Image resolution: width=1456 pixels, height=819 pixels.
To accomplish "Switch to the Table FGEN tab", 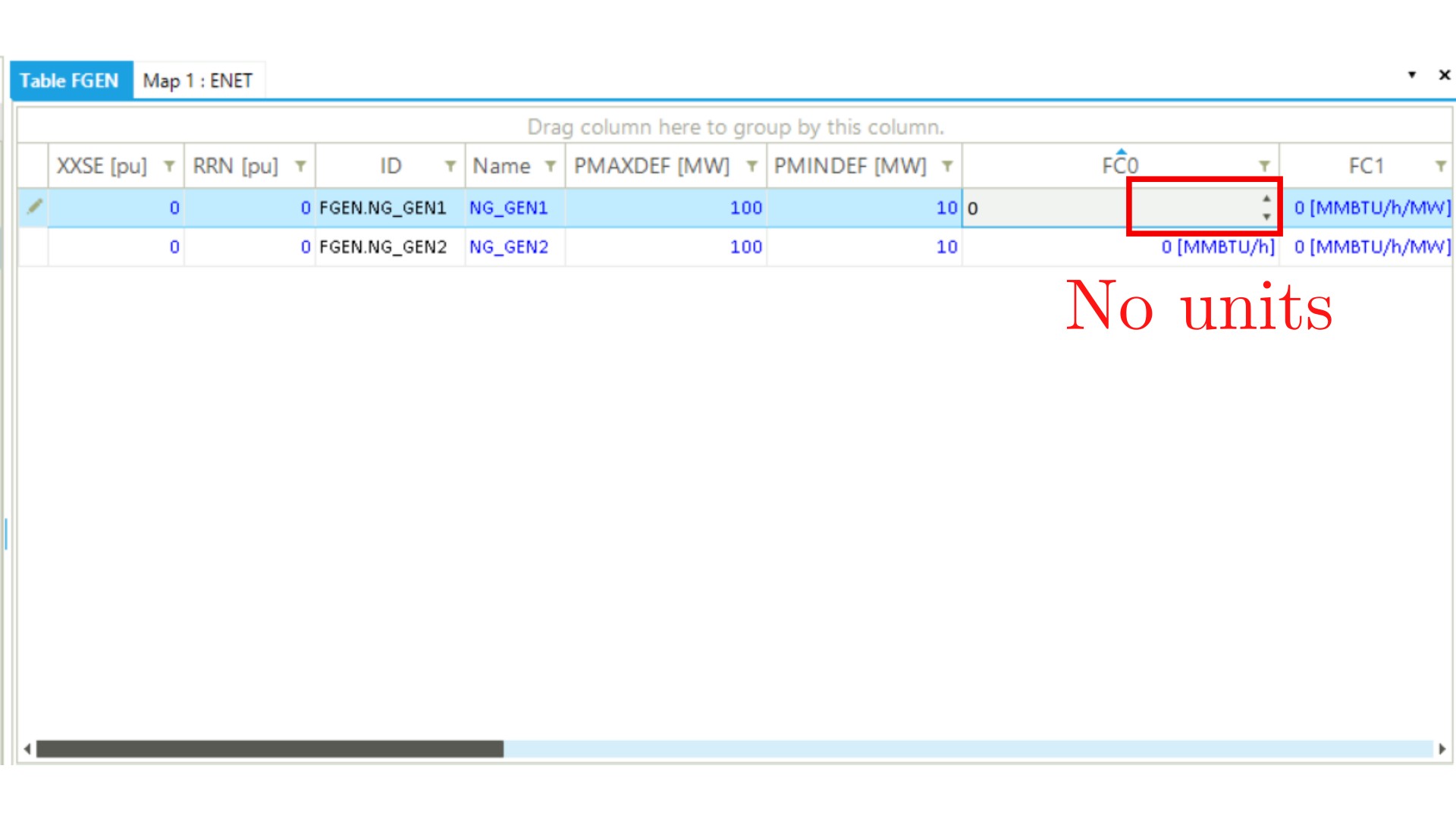I will [70, 80].
